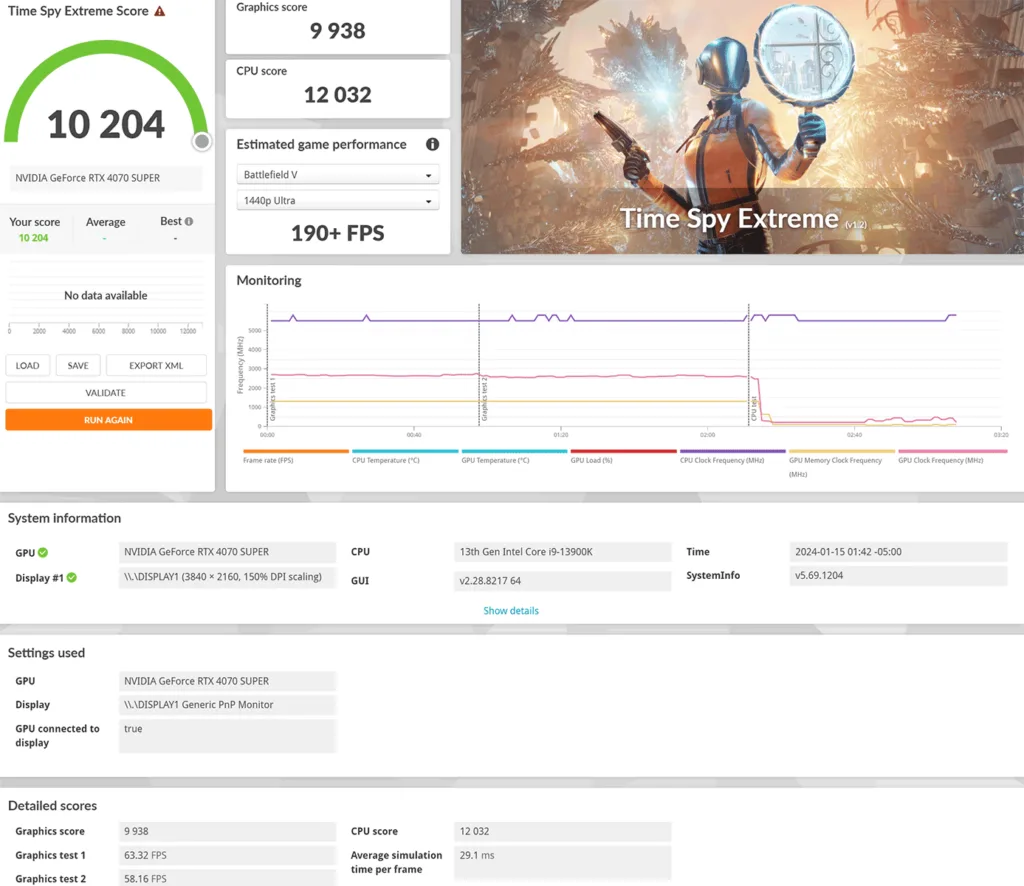Click the orange RUN AGAIN button

pyautogui.click(x=108, y=420)
